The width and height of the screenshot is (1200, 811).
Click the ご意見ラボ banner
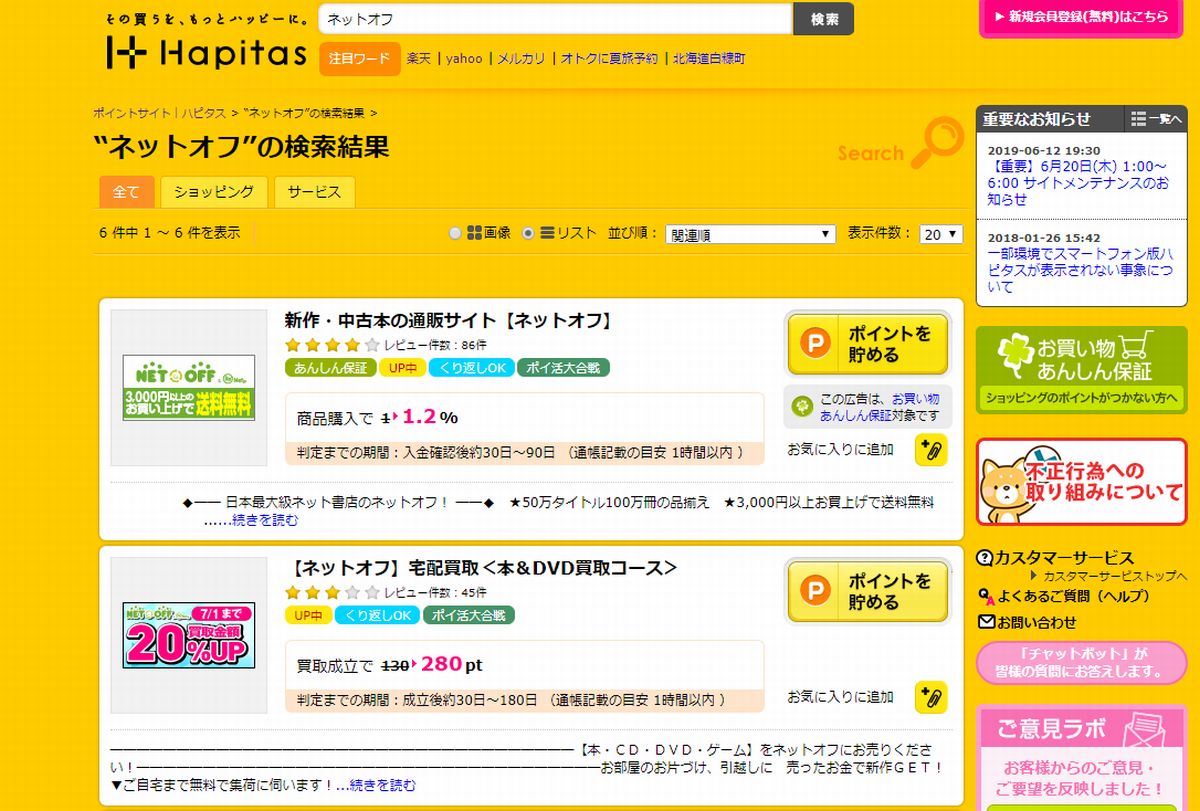tap(1081, 758)
